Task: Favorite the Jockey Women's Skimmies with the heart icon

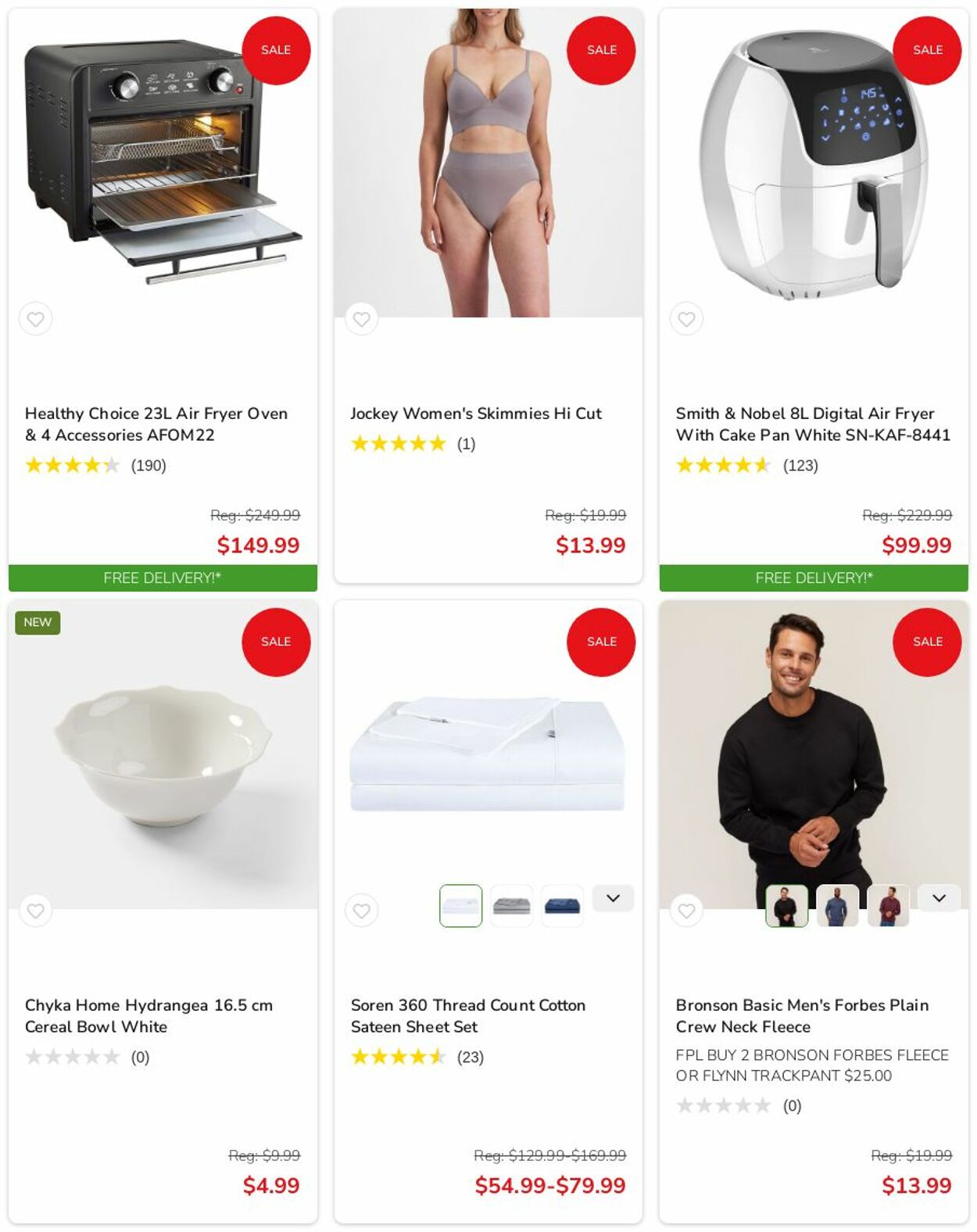Action: (x=361, y=319)
